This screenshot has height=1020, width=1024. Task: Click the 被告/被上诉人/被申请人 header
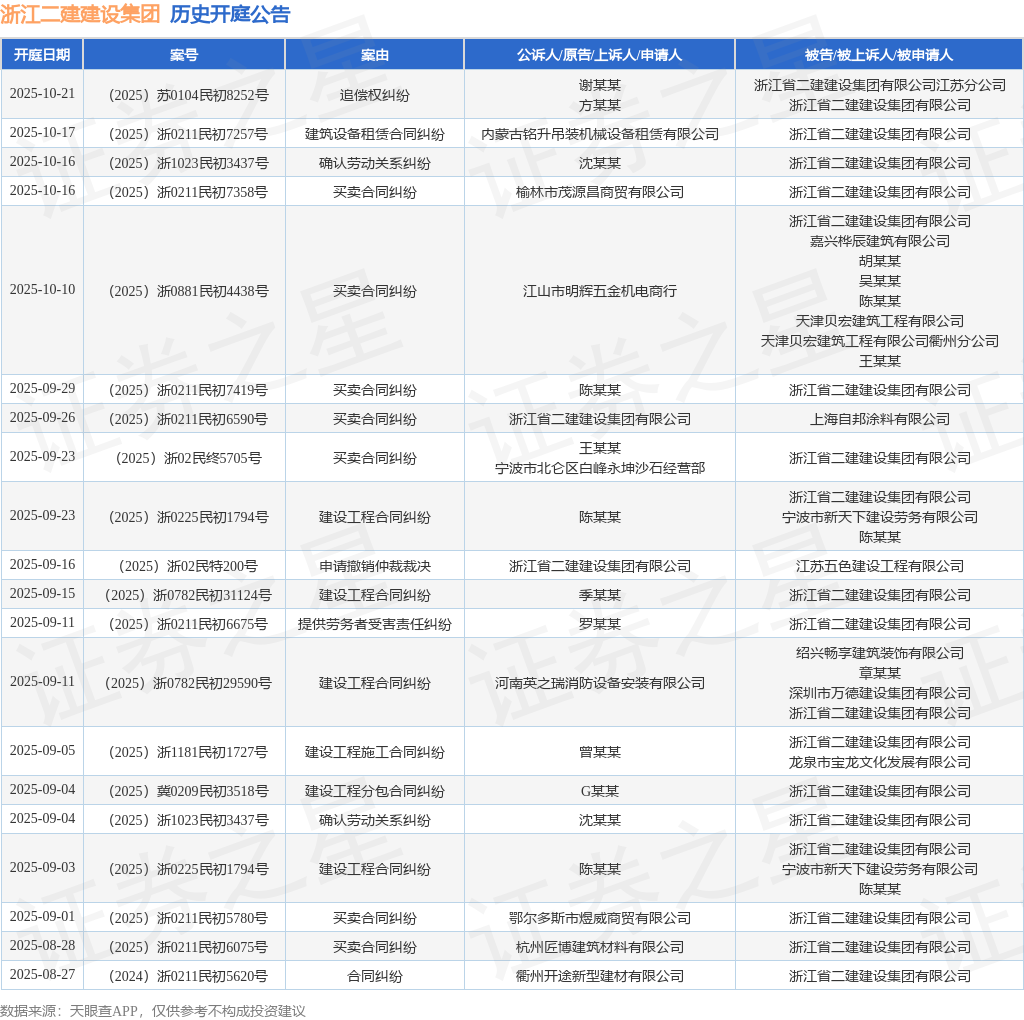[879, 55]
